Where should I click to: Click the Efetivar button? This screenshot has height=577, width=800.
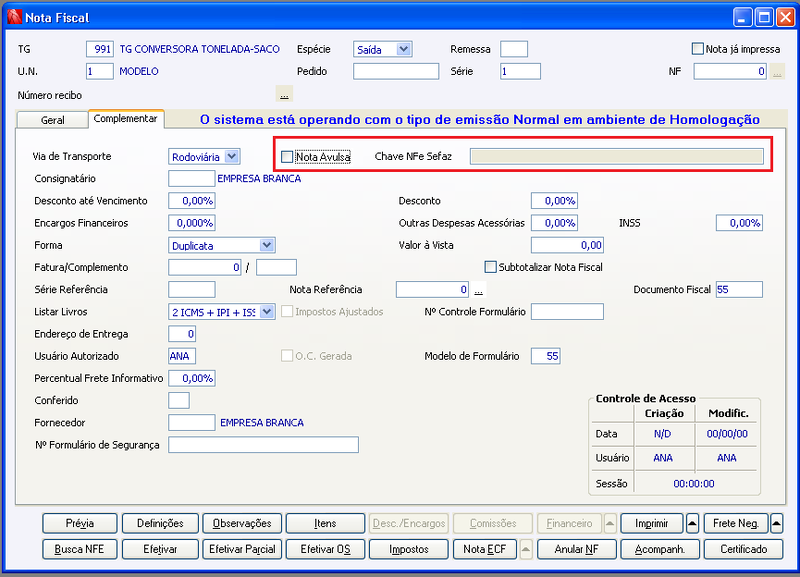(160, 549)
